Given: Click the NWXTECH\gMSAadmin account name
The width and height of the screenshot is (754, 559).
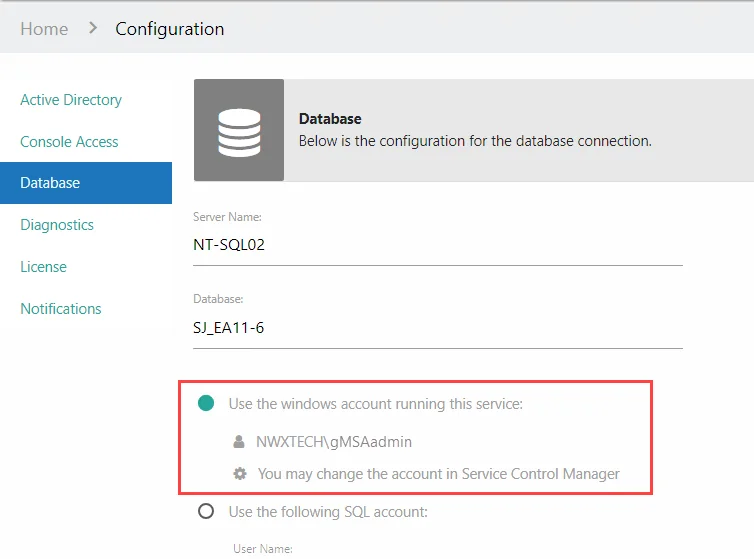Looking at the screenshot, I should (334, 442).
